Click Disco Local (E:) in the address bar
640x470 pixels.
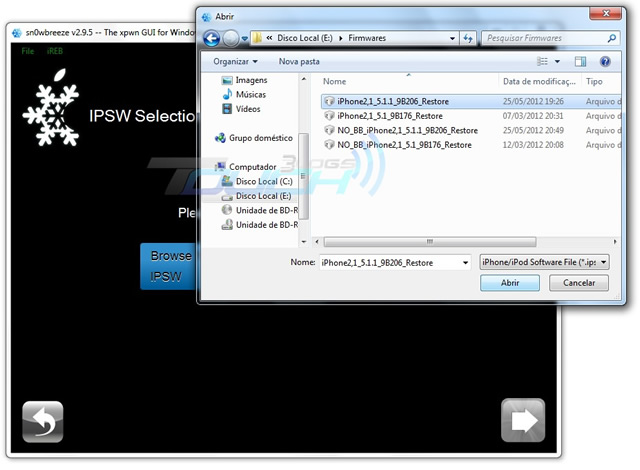point(305,38)
